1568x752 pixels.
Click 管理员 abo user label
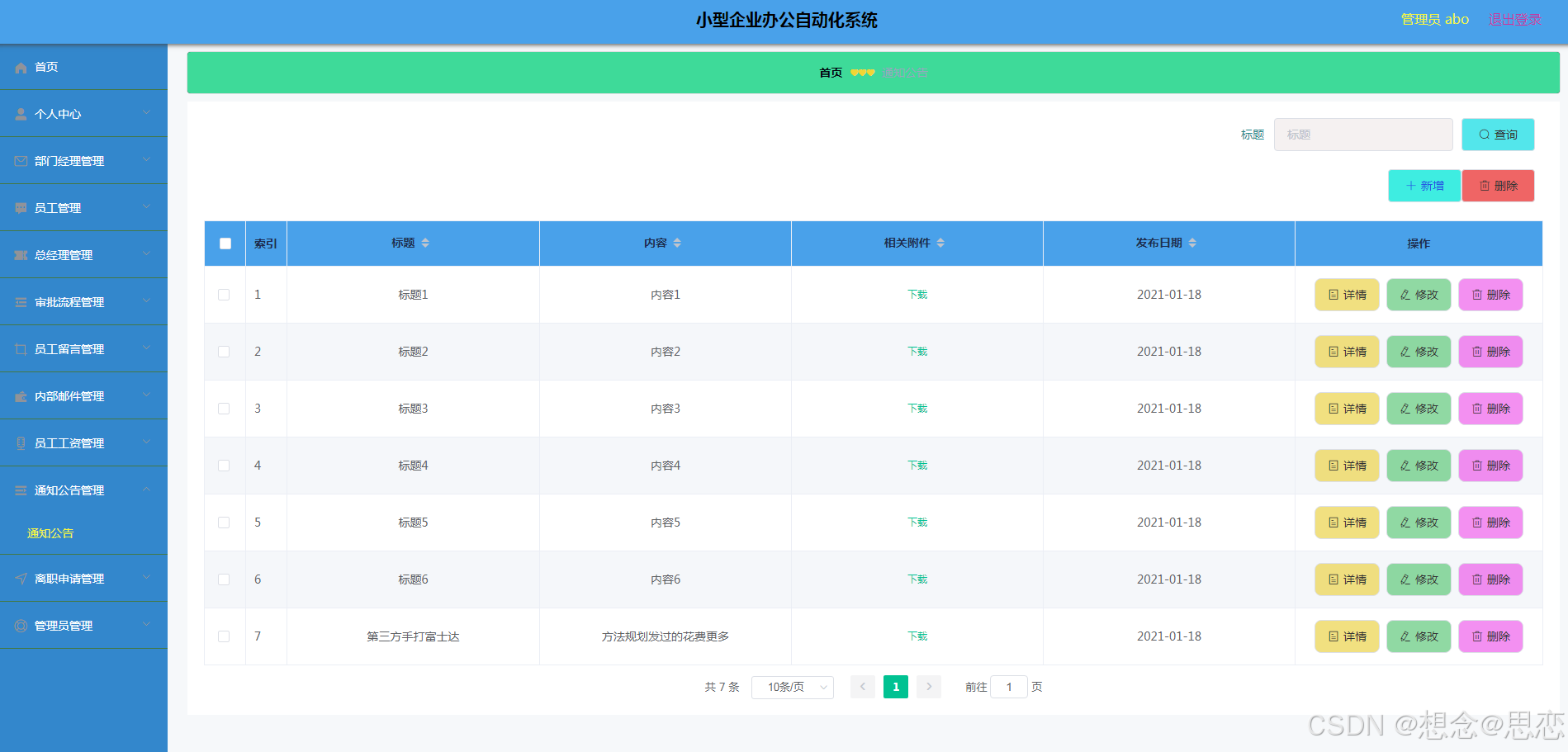(x=1435, y=20)
